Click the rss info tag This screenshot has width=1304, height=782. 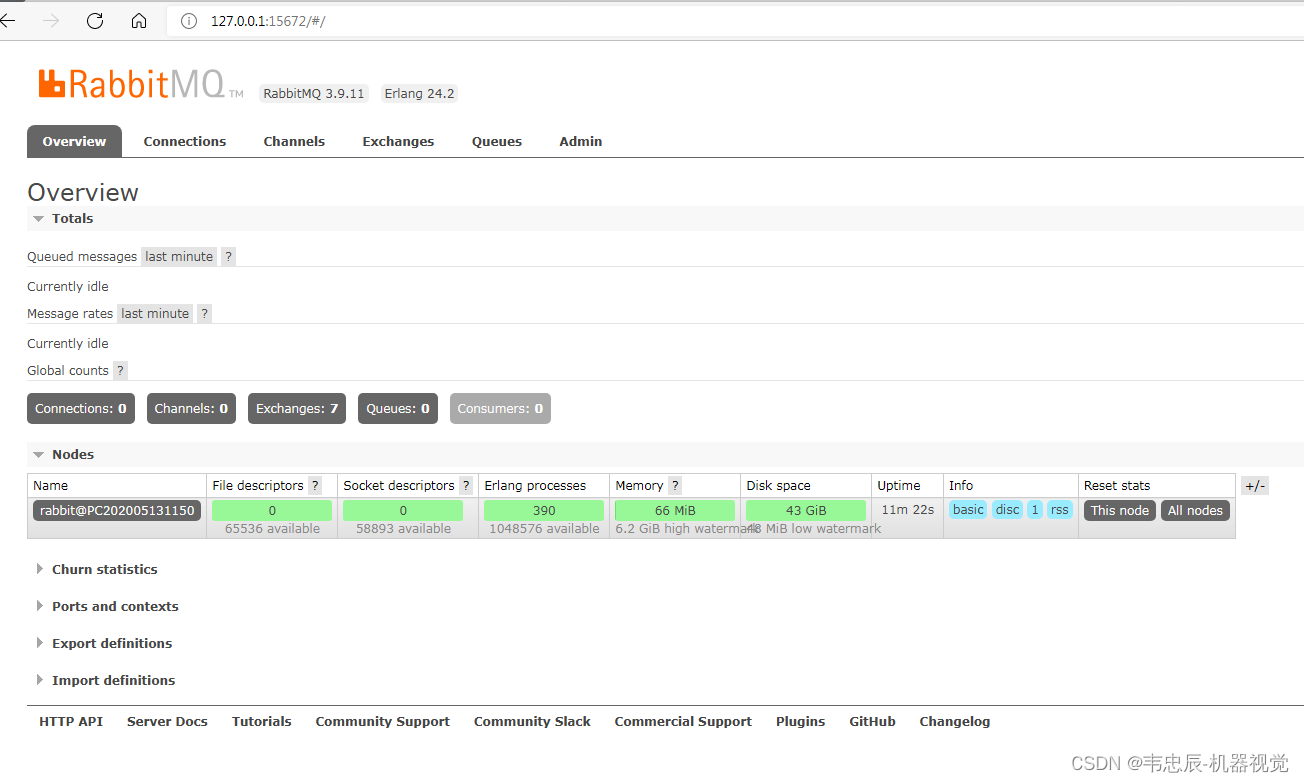click(1060, 510)
